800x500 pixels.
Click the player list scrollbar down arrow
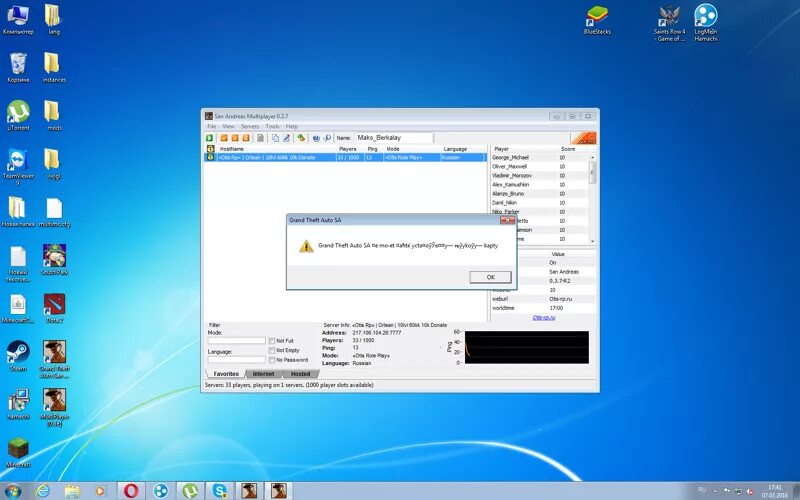(592, 241)
